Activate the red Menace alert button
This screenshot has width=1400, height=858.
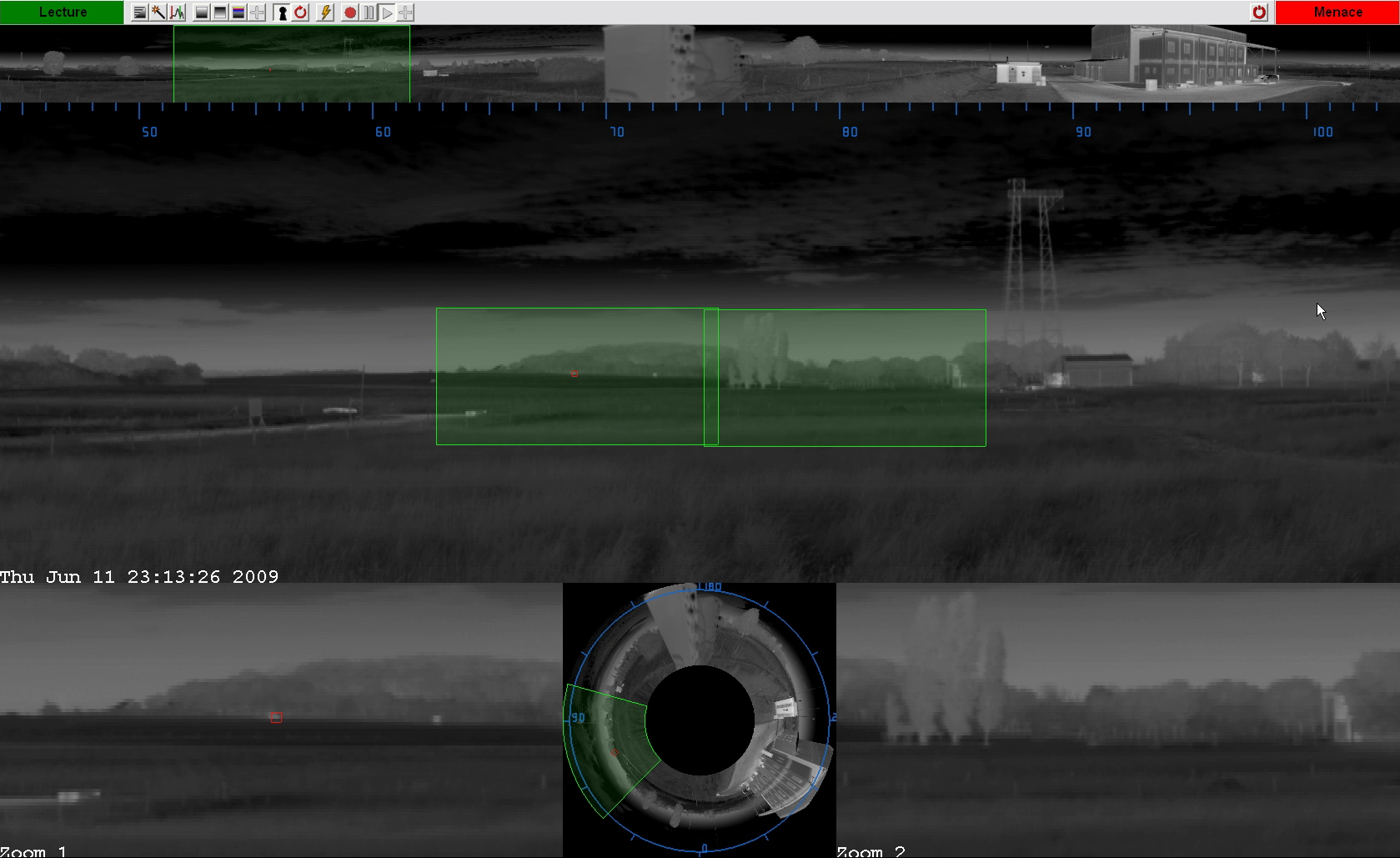(x=1337, y=12)
